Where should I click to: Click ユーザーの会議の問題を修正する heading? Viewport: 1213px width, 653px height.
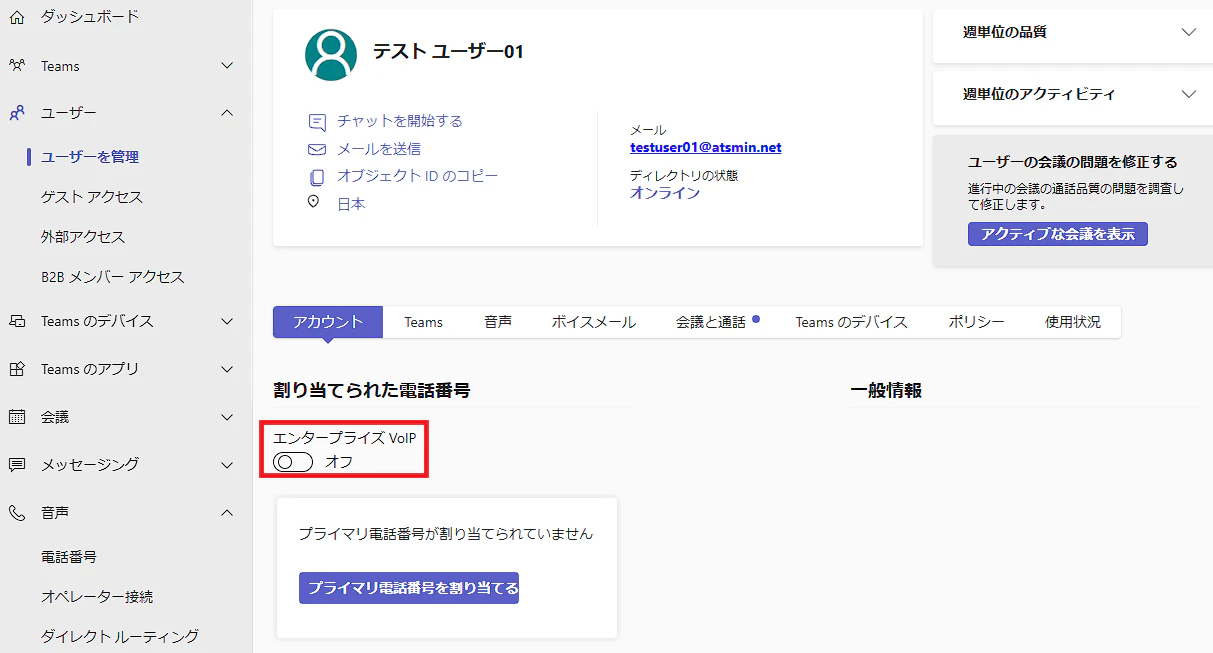1073,162
